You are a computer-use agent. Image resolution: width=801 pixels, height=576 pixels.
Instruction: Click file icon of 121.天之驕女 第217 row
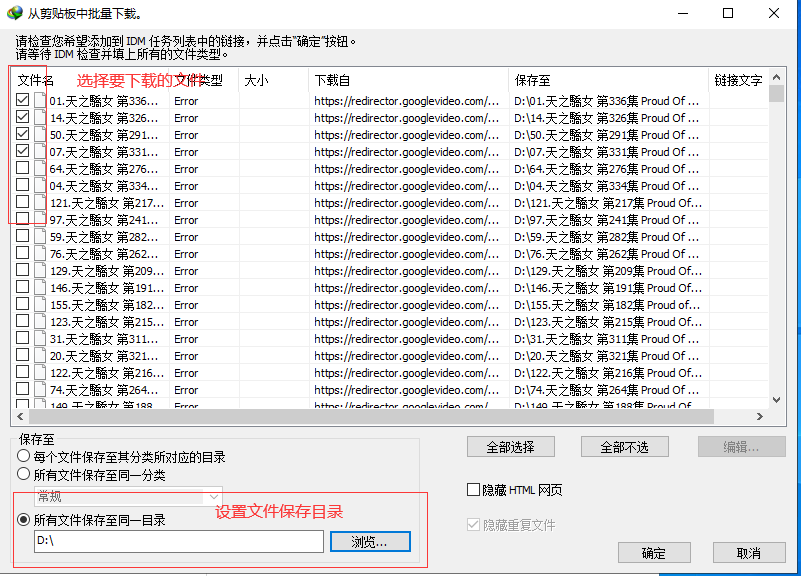[x=40, y=203]
